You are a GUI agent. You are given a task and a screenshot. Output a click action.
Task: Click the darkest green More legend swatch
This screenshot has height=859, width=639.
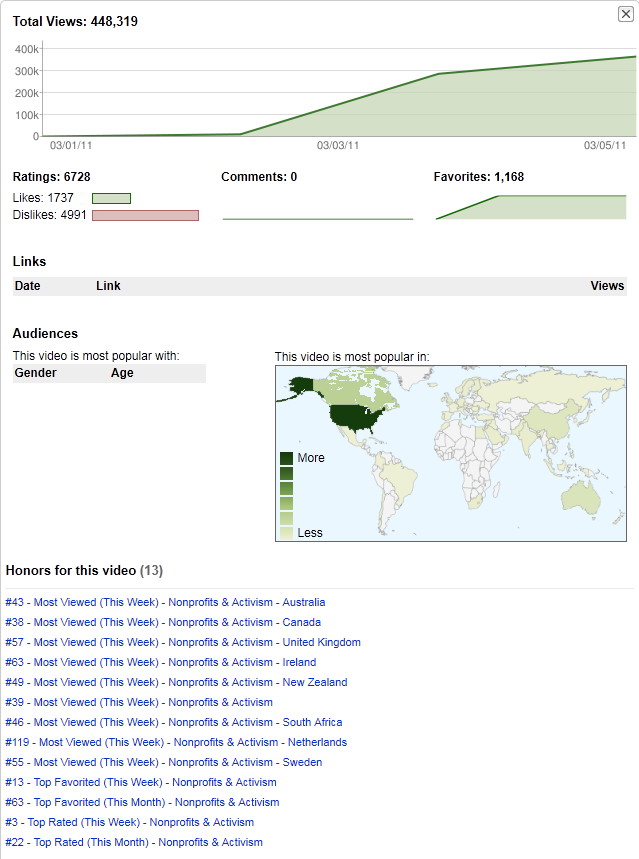pyautogui.click(x=286, y=458)
